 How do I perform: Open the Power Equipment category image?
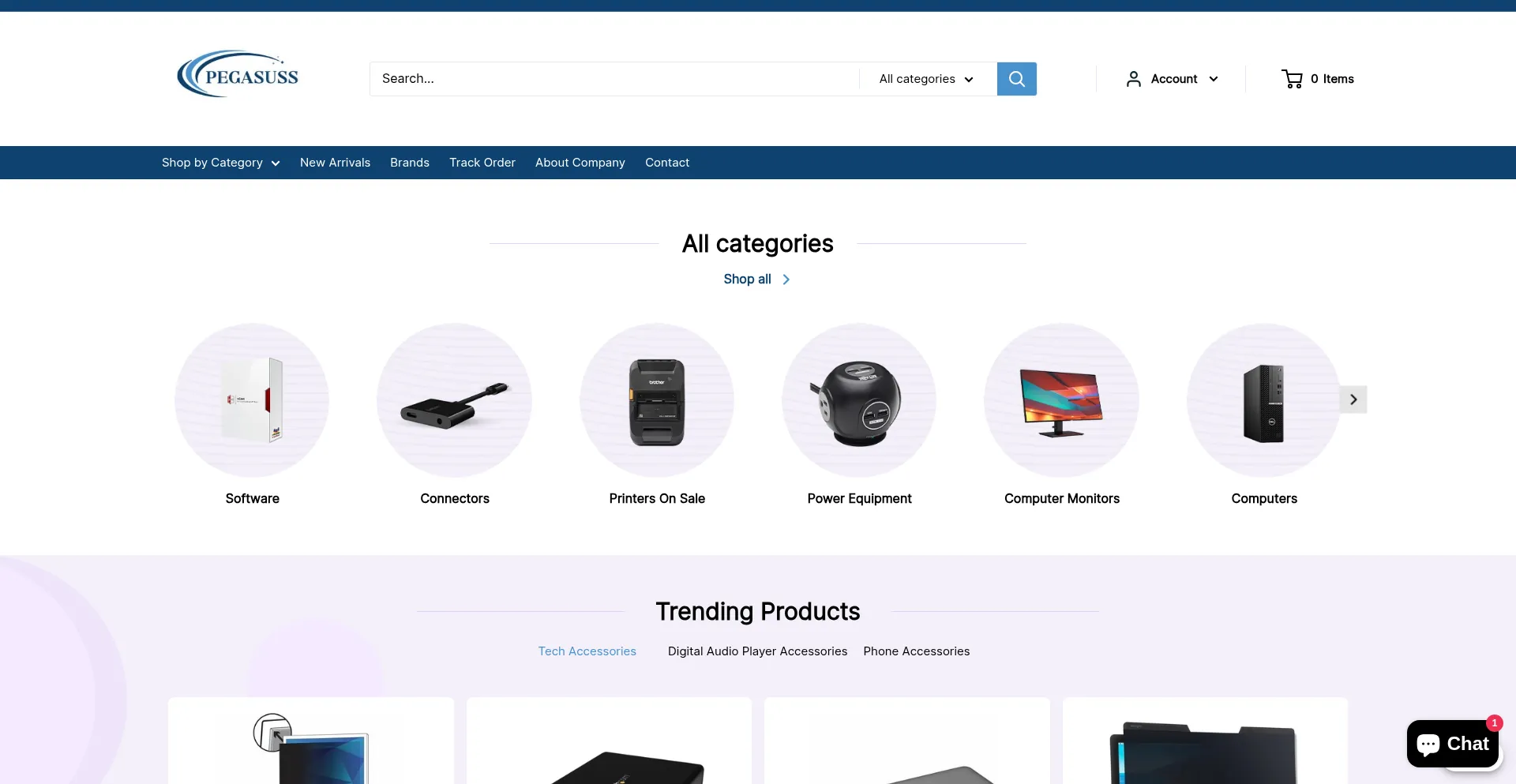pos(859,400)
